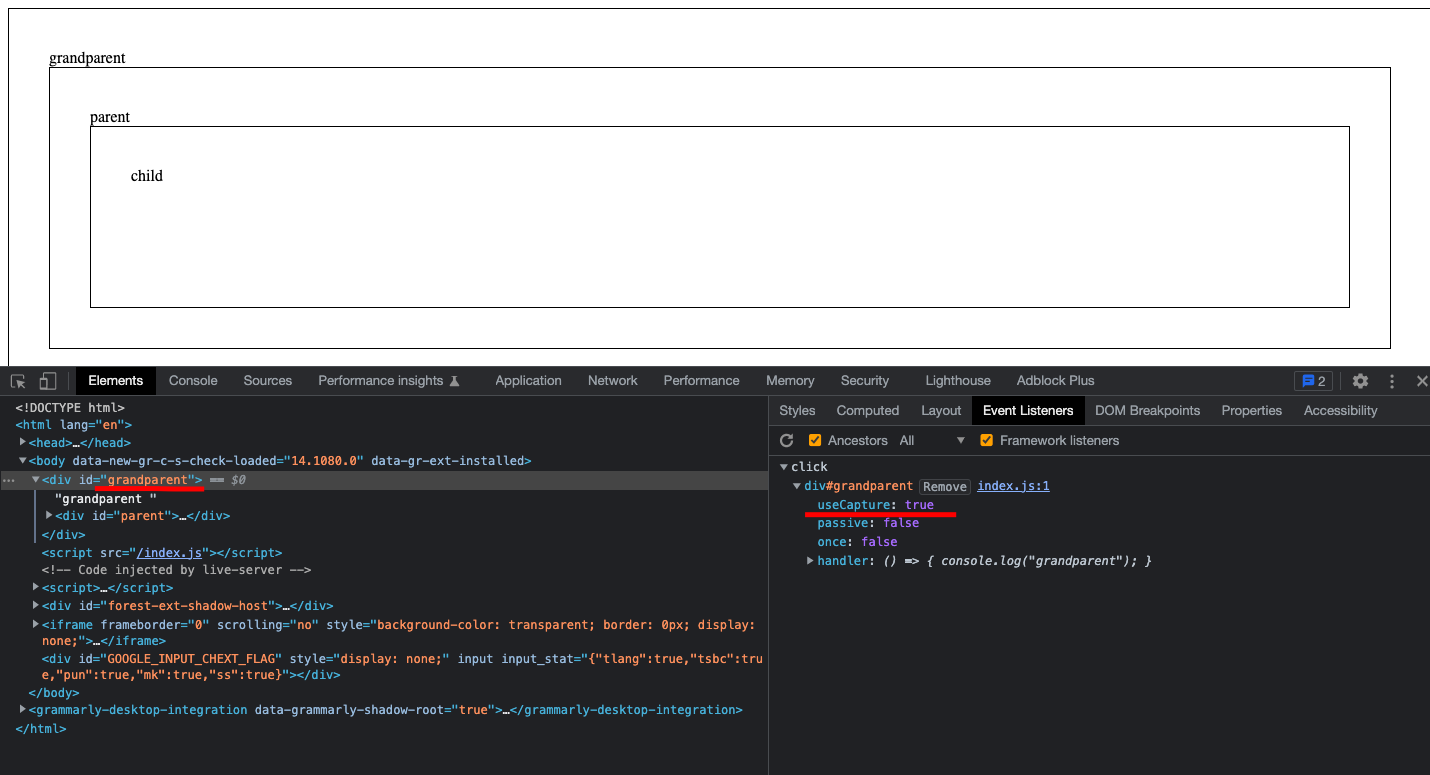
Task: Switch to the Computed sidebar tab
Action: (868, 411)
